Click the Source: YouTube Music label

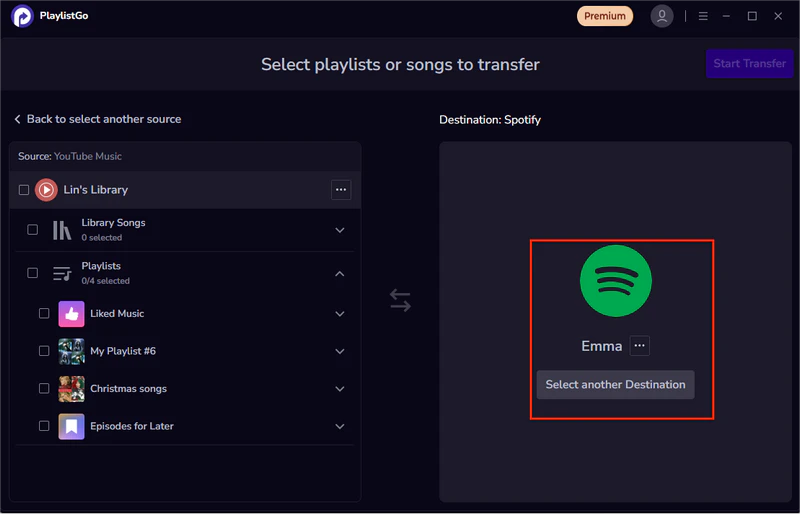(x=70, y=156)
